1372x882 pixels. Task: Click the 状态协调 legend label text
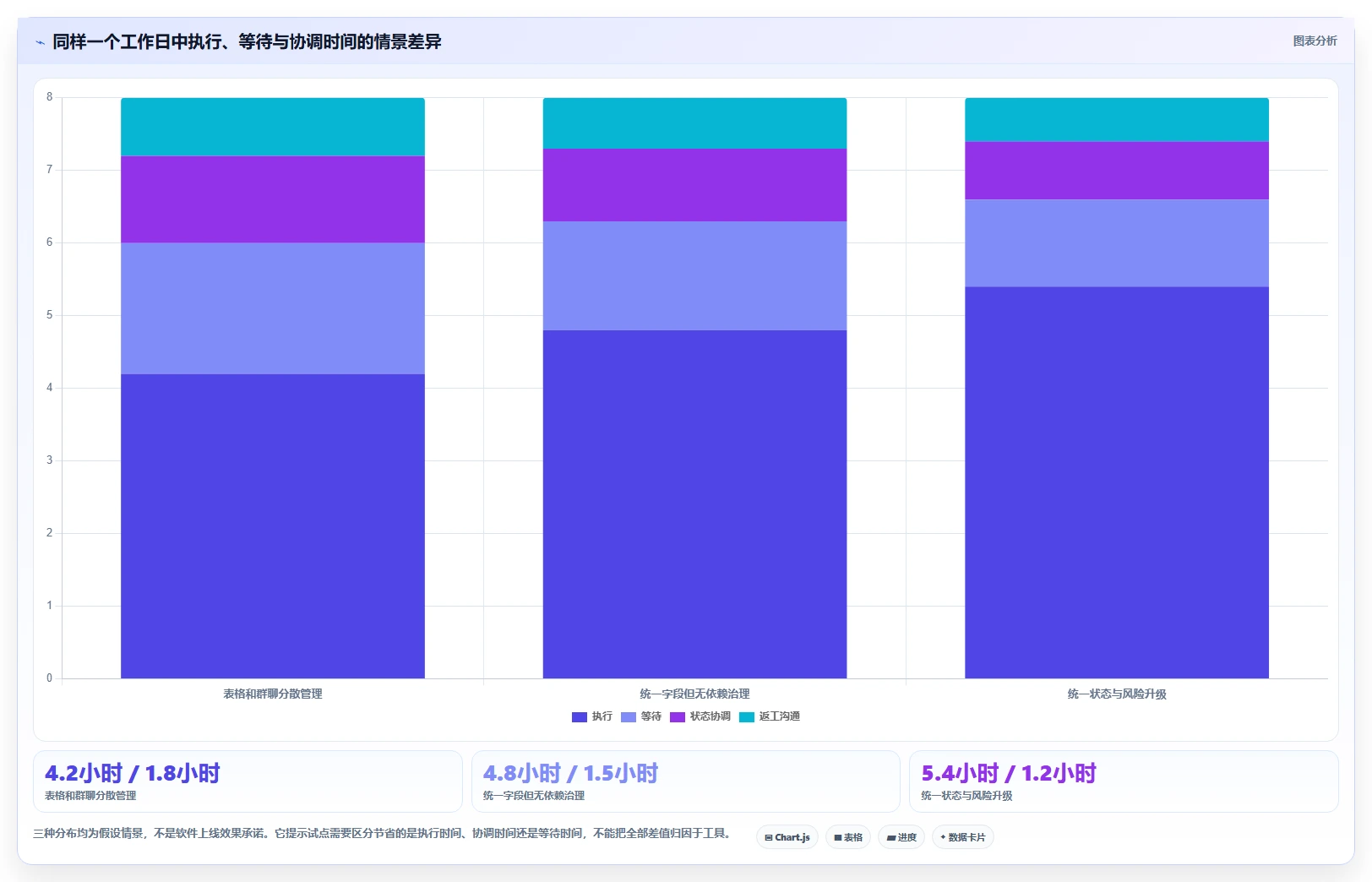point(710,716)
